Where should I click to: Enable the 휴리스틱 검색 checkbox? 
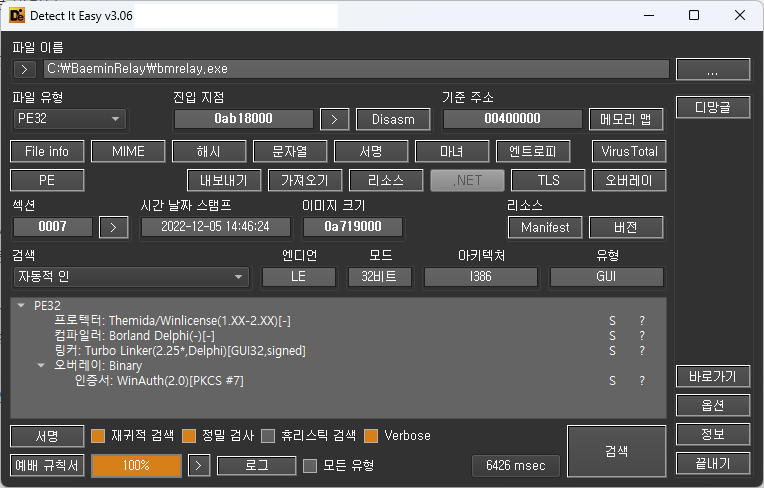(268, 436)
